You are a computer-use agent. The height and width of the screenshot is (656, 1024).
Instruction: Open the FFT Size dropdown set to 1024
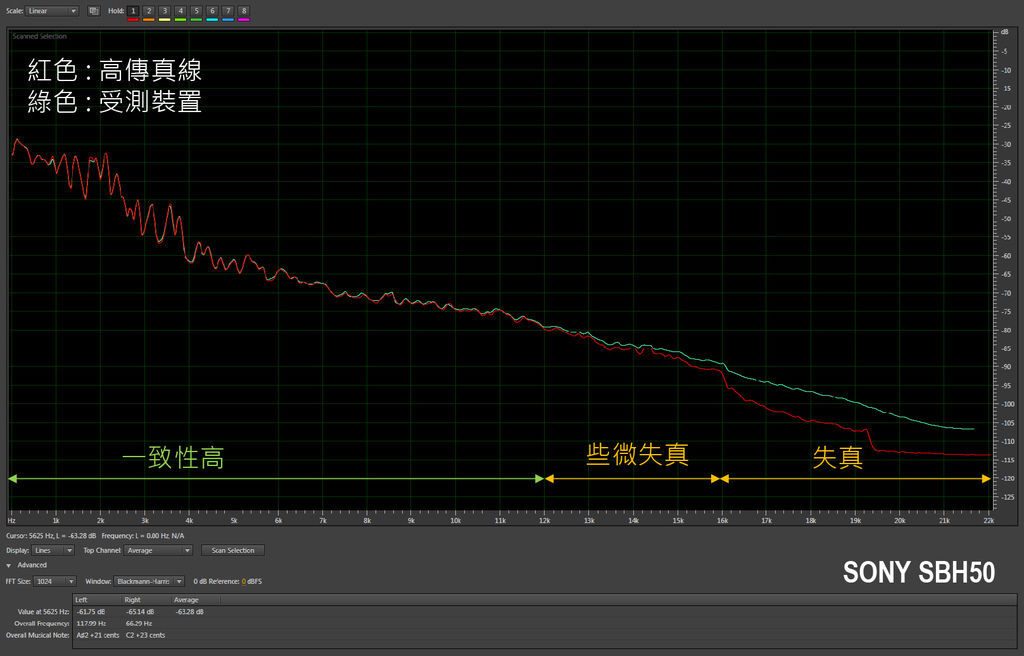pyautogui.click(x=55, y=581)
